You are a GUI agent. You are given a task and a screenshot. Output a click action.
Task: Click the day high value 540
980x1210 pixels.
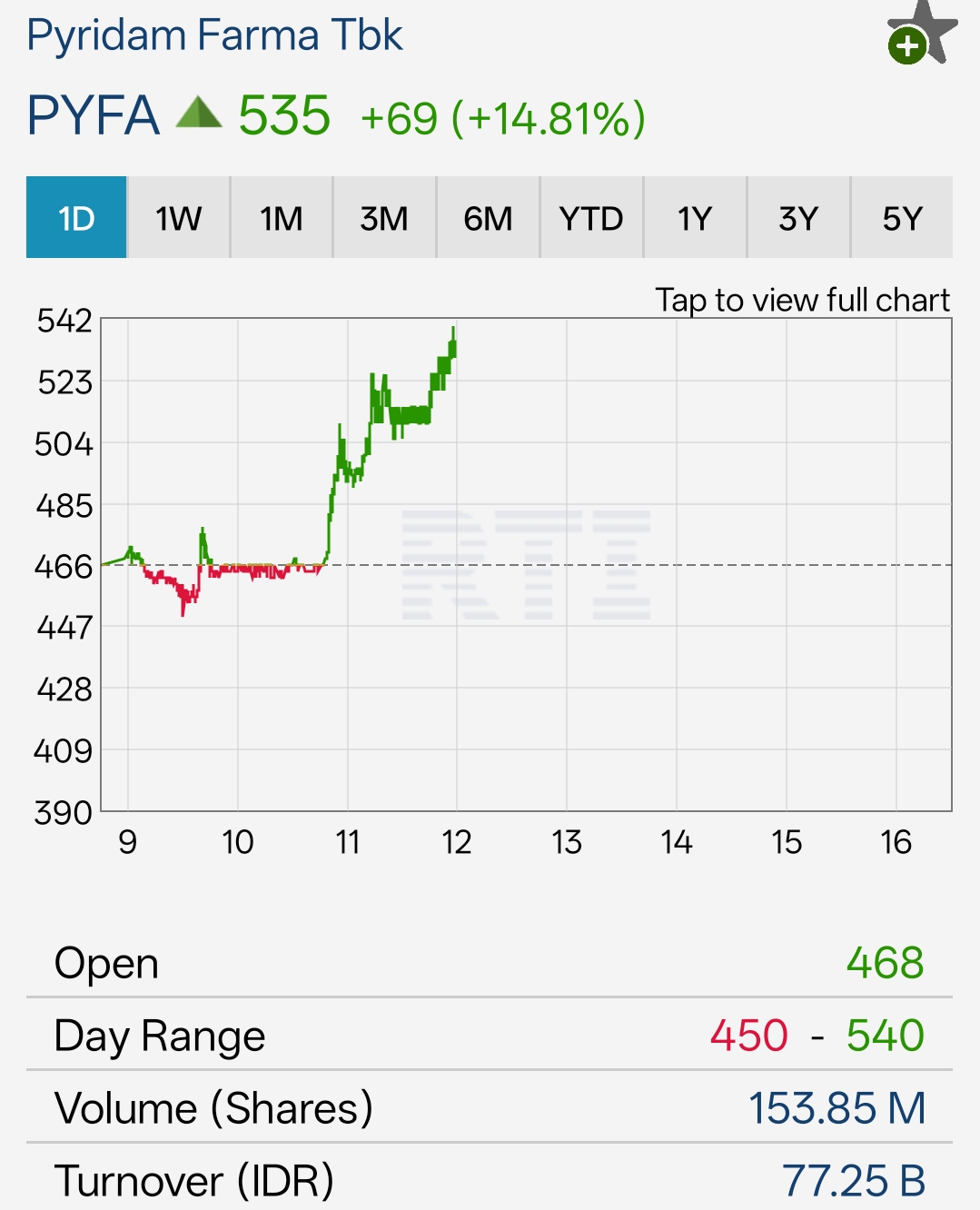[886, 1036]
